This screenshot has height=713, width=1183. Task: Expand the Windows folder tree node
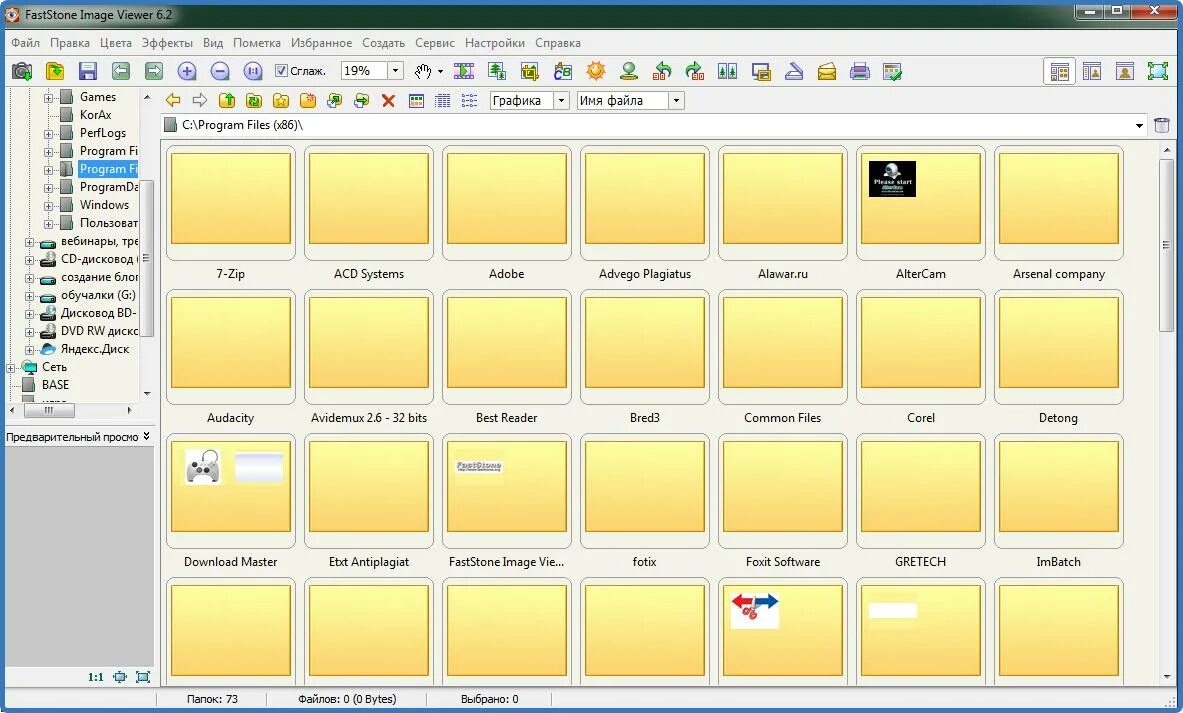pos(48,205)
